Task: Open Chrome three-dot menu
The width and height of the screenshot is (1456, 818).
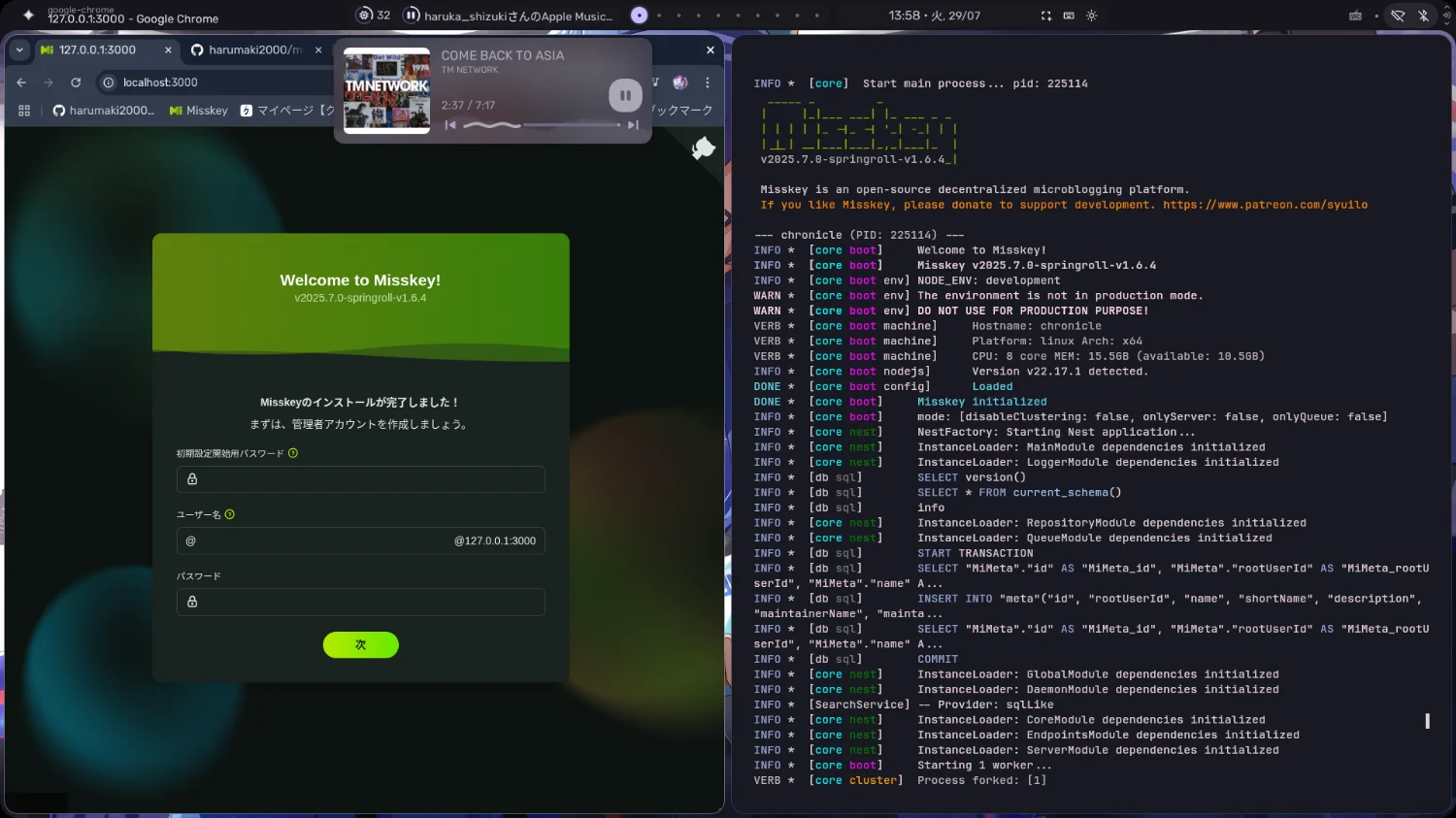Action: click(x=708, y=82)
